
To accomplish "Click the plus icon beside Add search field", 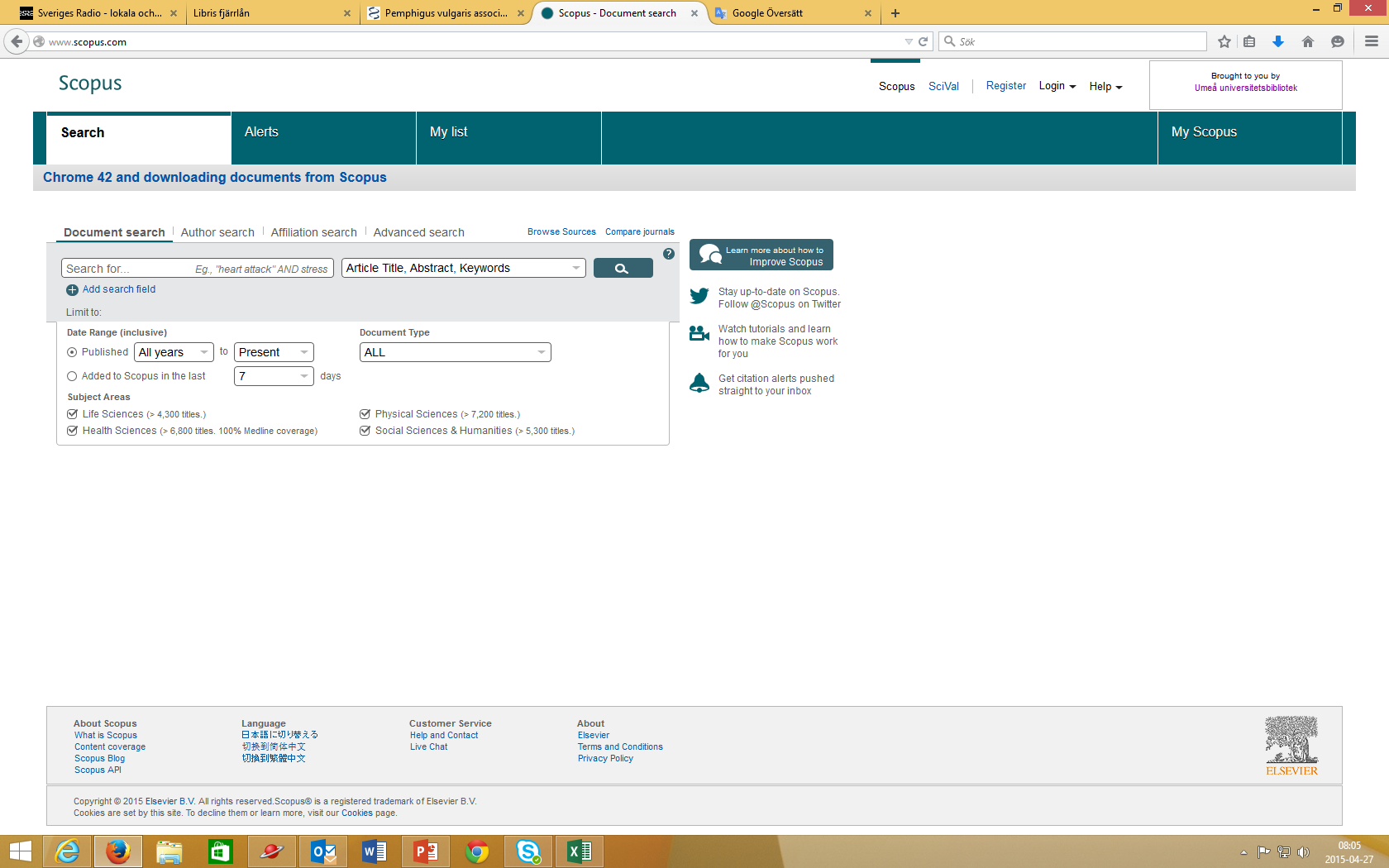I will [x=72, y=290].
